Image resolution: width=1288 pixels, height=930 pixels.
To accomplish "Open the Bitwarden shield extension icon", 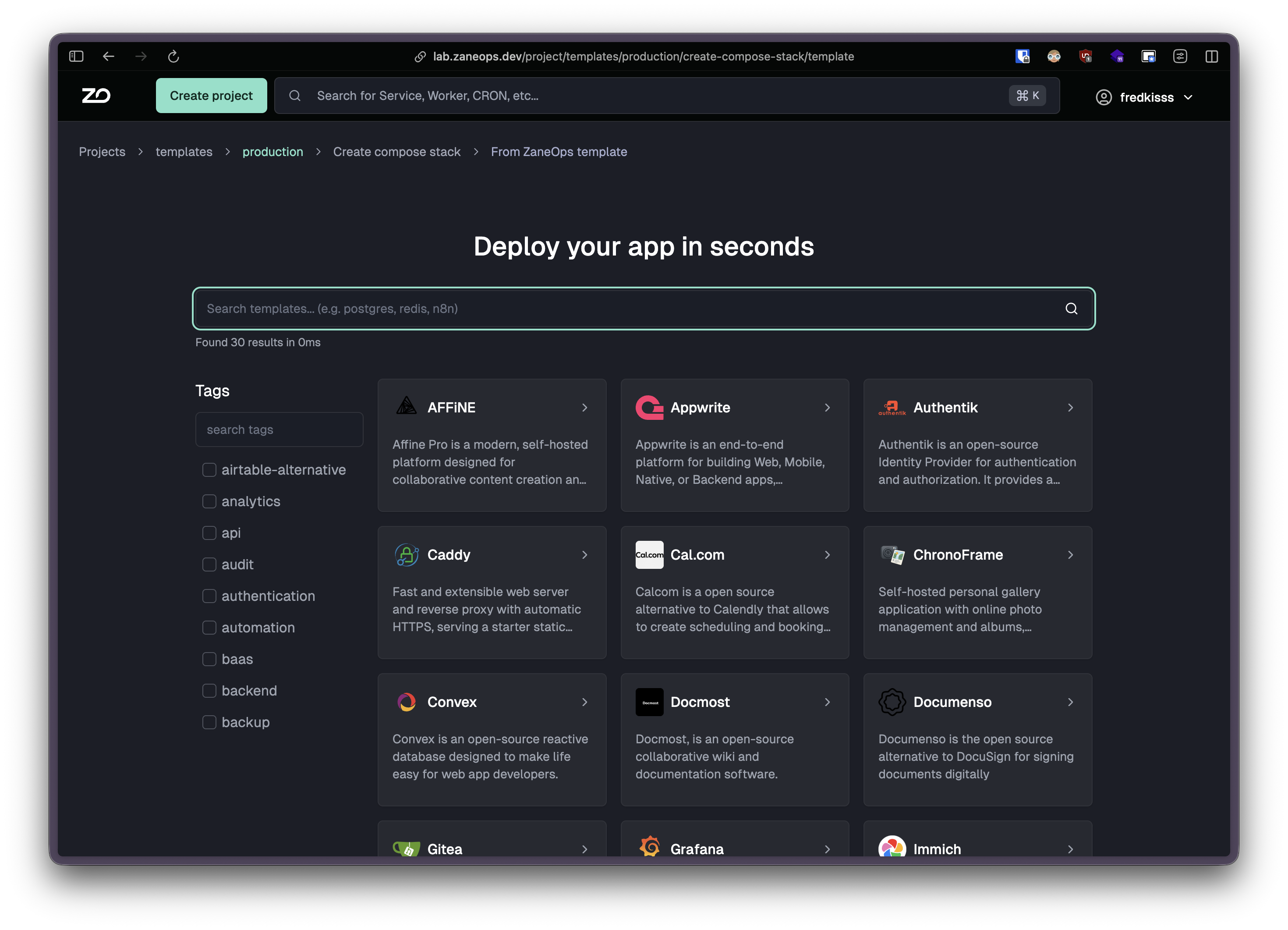I will pyautogui.click(x=1022, y=56).
